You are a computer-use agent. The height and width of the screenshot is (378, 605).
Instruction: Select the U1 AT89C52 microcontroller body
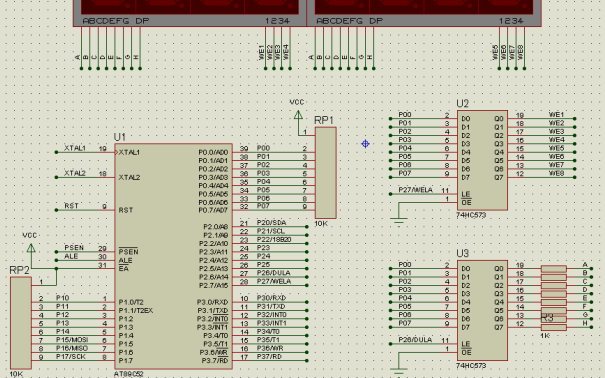pos(173,256)
